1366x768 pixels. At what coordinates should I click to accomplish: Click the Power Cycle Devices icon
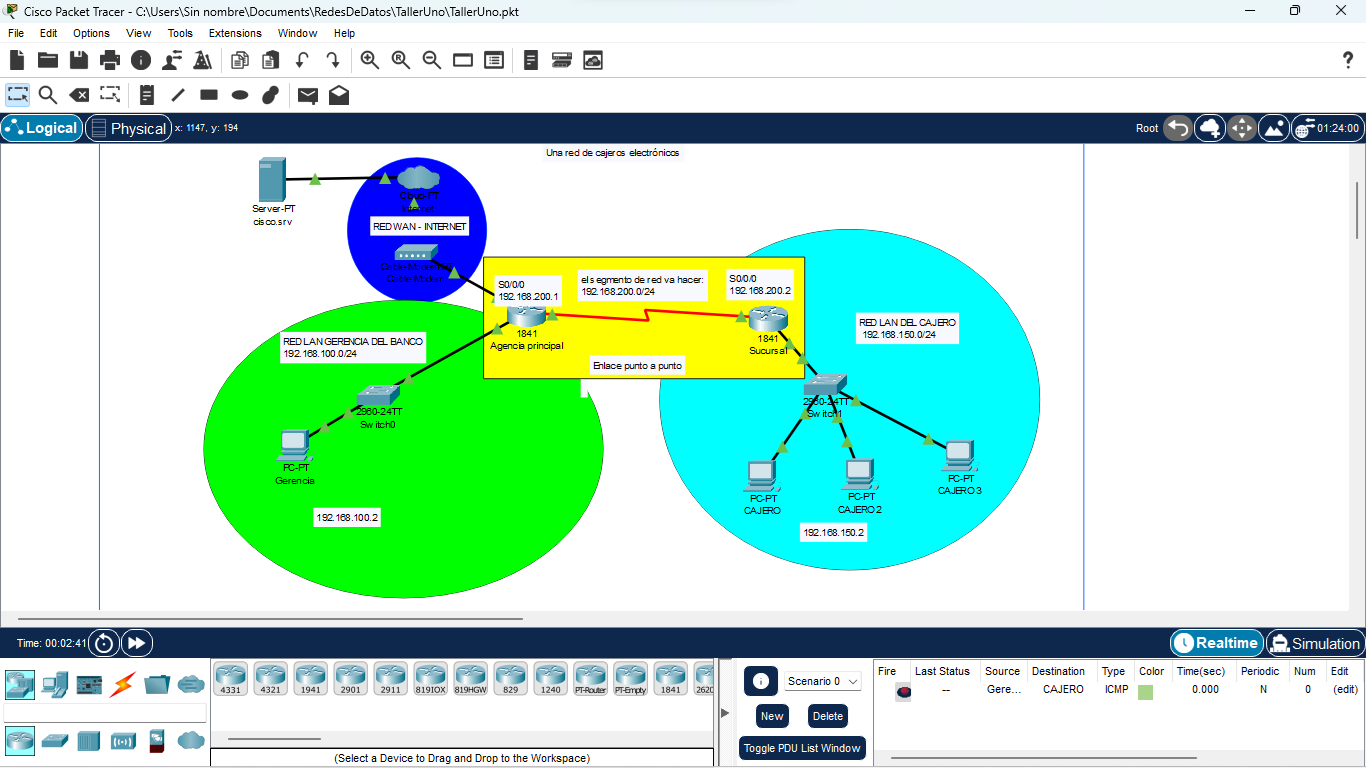coord(104,643)
